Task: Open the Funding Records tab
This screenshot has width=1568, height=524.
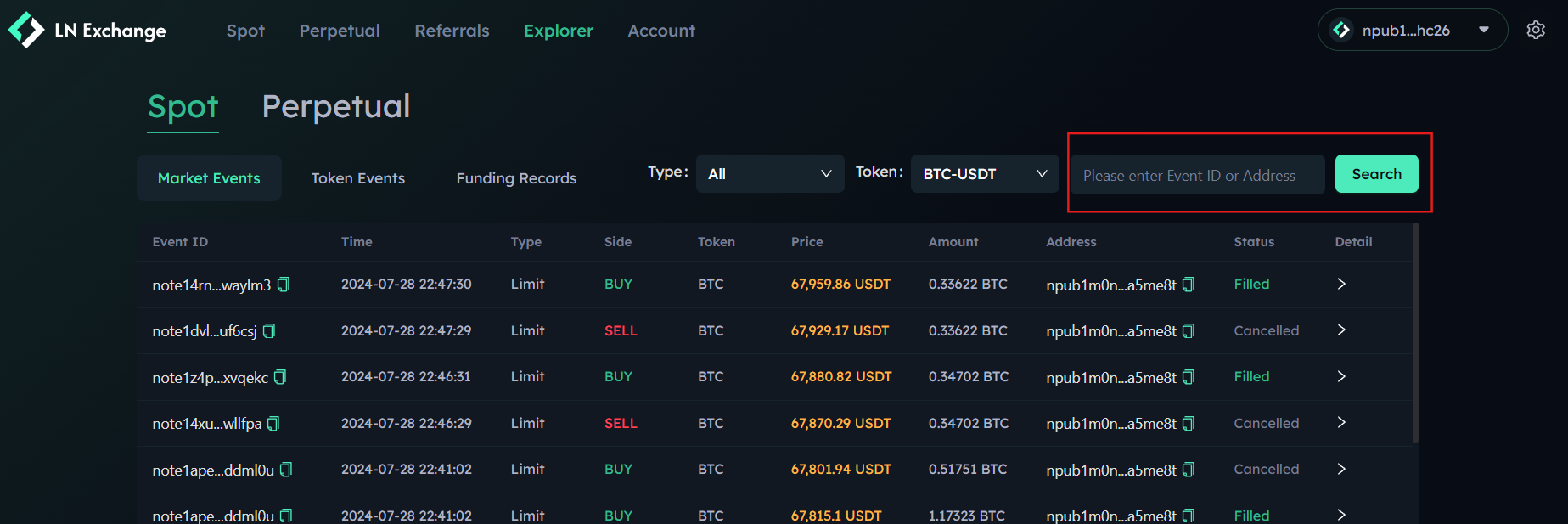Action: click(516, 178)
